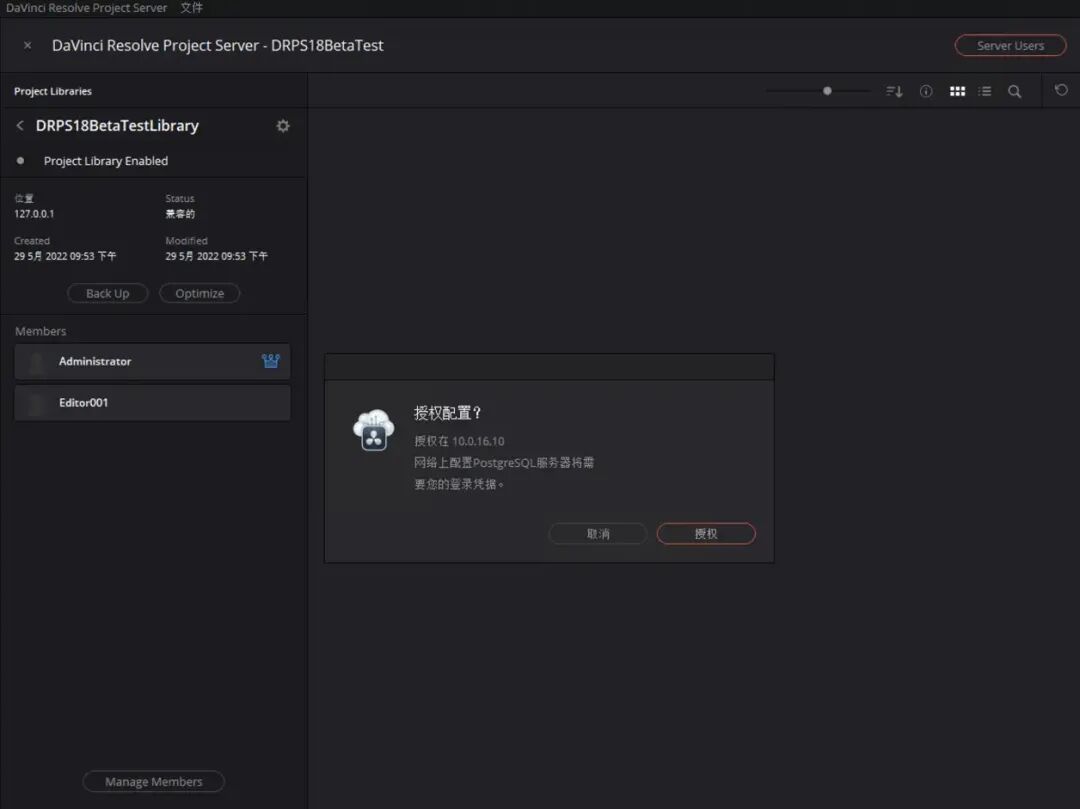This screenshot has width=1080, height=809.
Task: Click the Members label
Action: pos(41,331)
